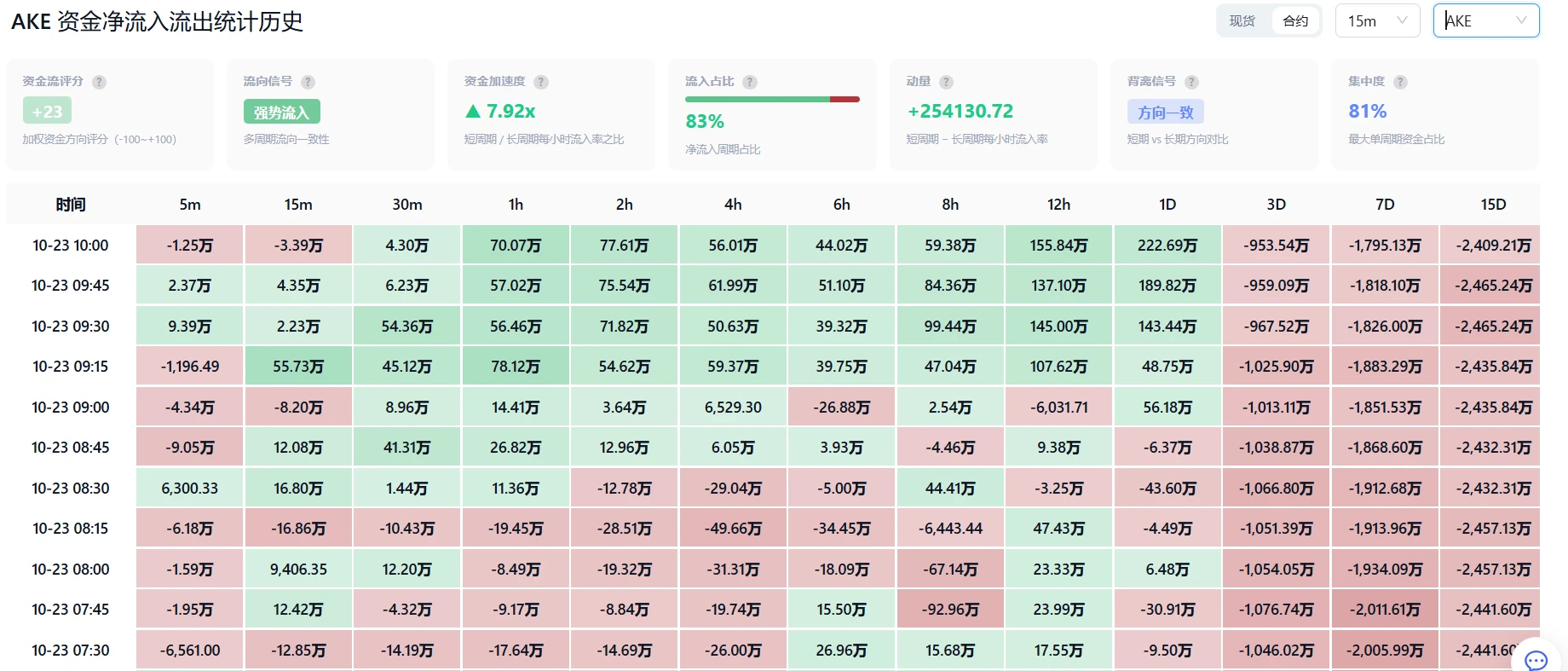This screenshot has width=1568, height=671.
Task: Click the 6,529.30 cell
Action: click(733, 408)
